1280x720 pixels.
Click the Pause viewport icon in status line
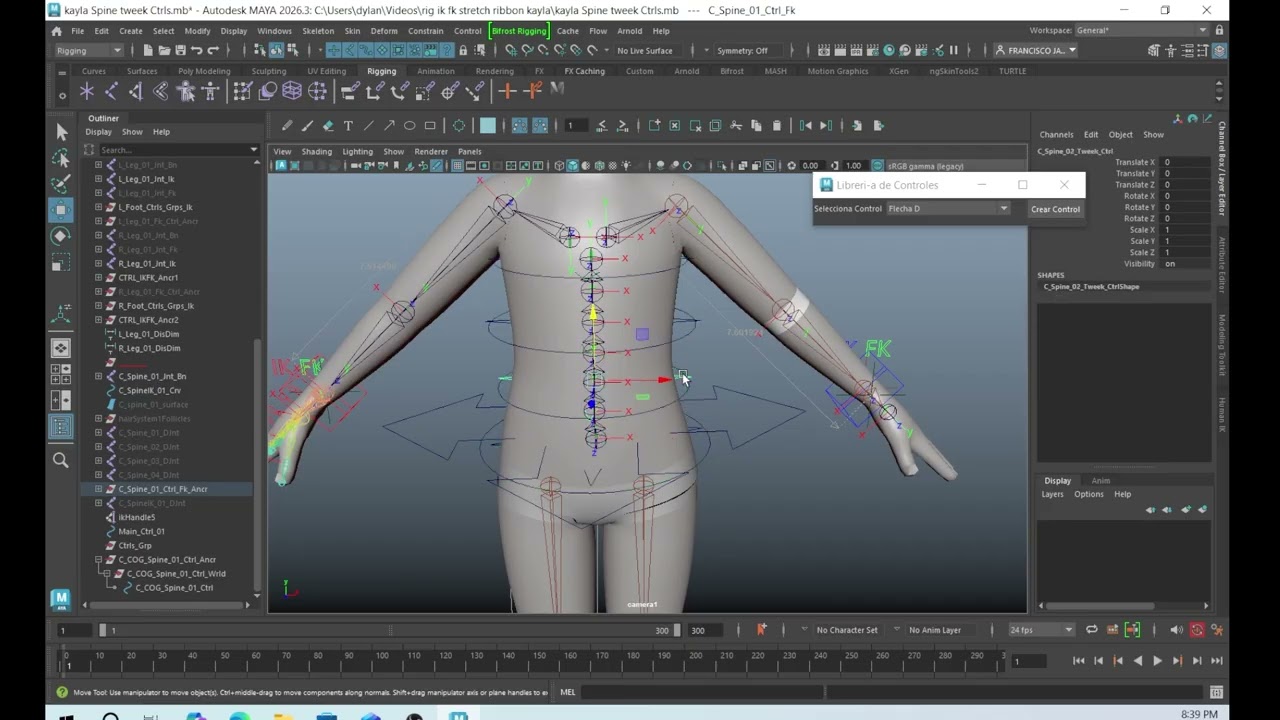(x=953, y=51)
